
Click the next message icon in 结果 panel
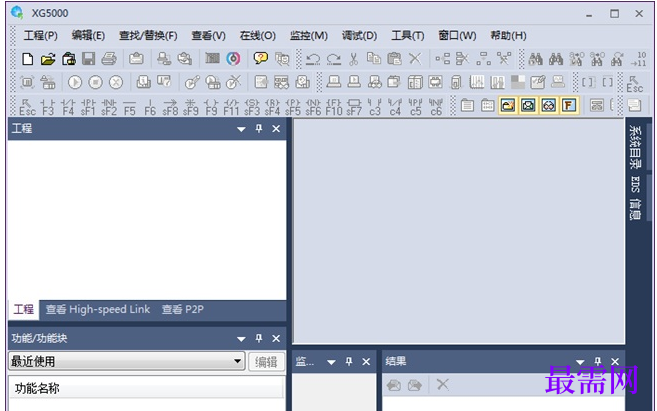(x=414, y=385)
